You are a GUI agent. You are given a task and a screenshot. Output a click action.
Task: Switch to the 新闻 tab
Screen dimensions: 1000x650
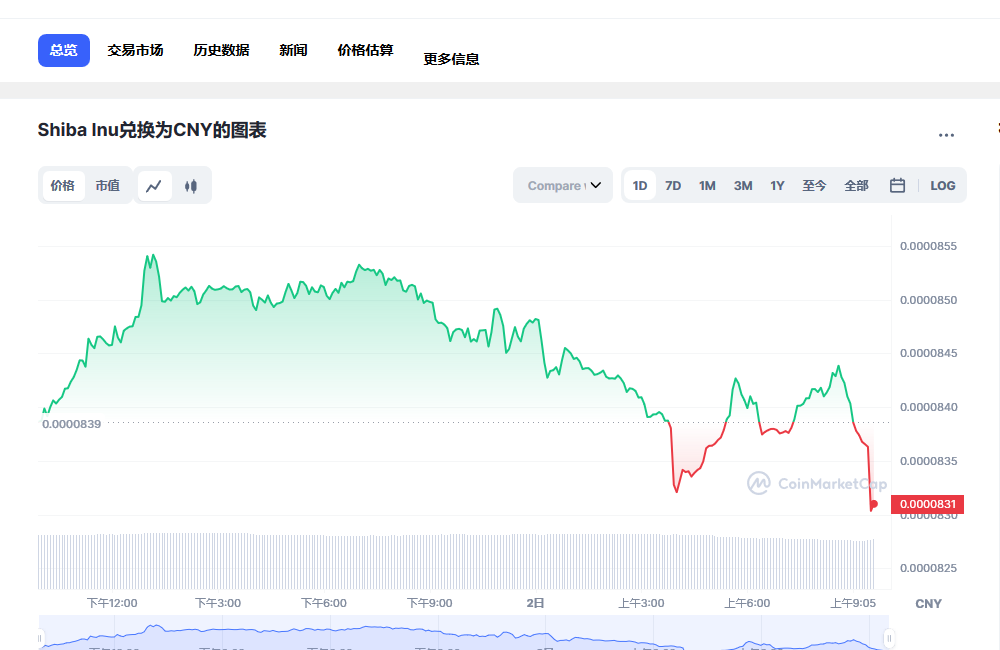pyautogui.click(x=293, y=48)
